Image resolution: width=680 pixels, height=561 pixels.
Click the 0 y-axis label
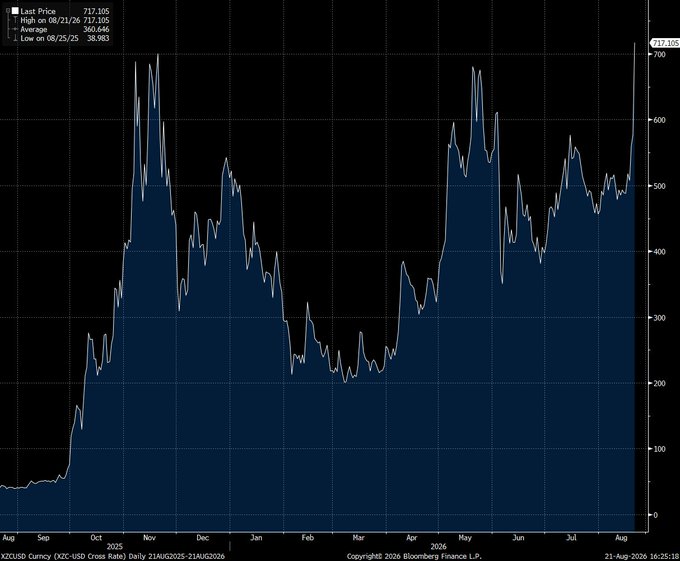pyautogui.click(x=655, y=515)
